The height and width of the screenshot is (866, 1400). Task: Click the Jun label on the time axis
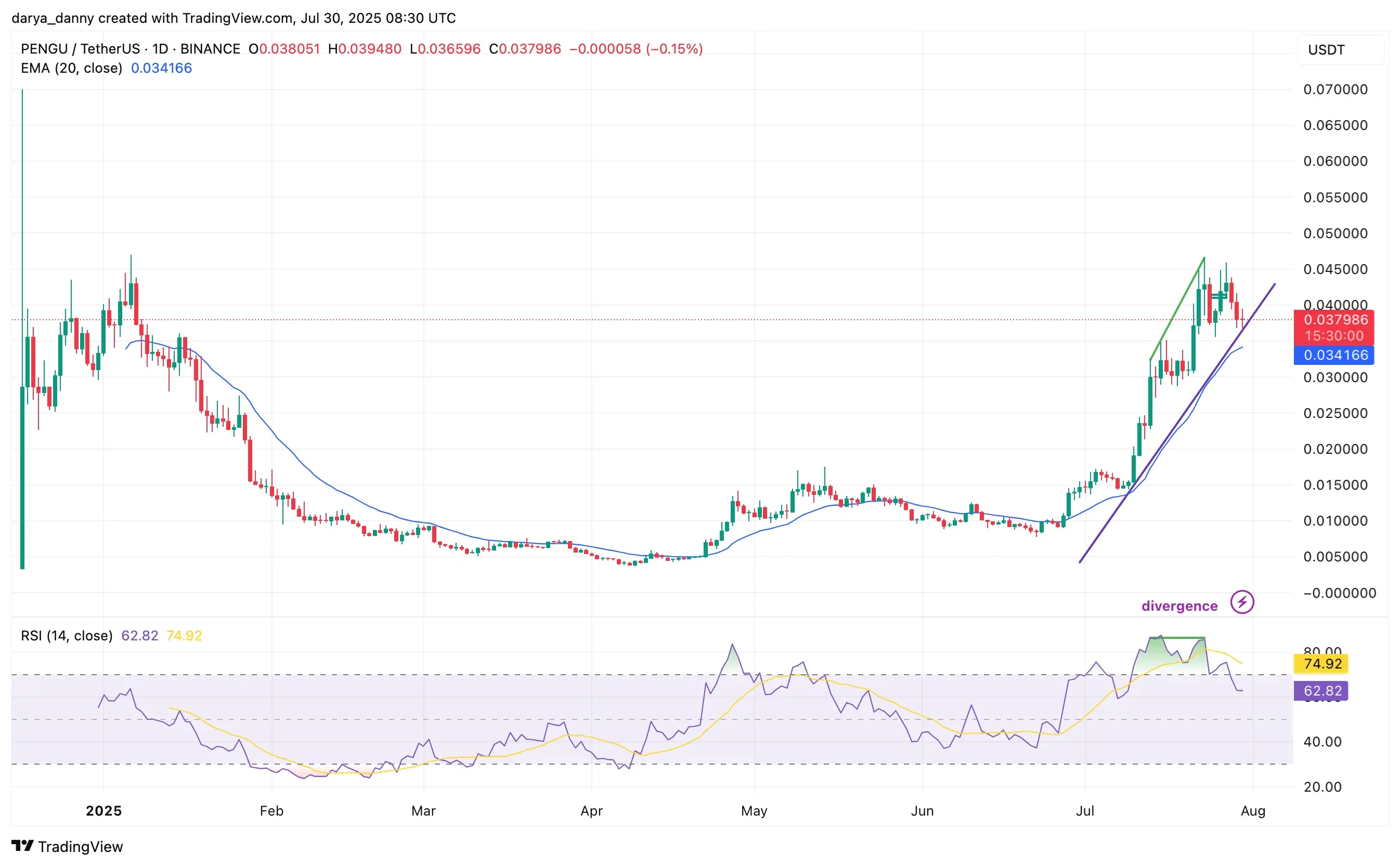(922, 810)
